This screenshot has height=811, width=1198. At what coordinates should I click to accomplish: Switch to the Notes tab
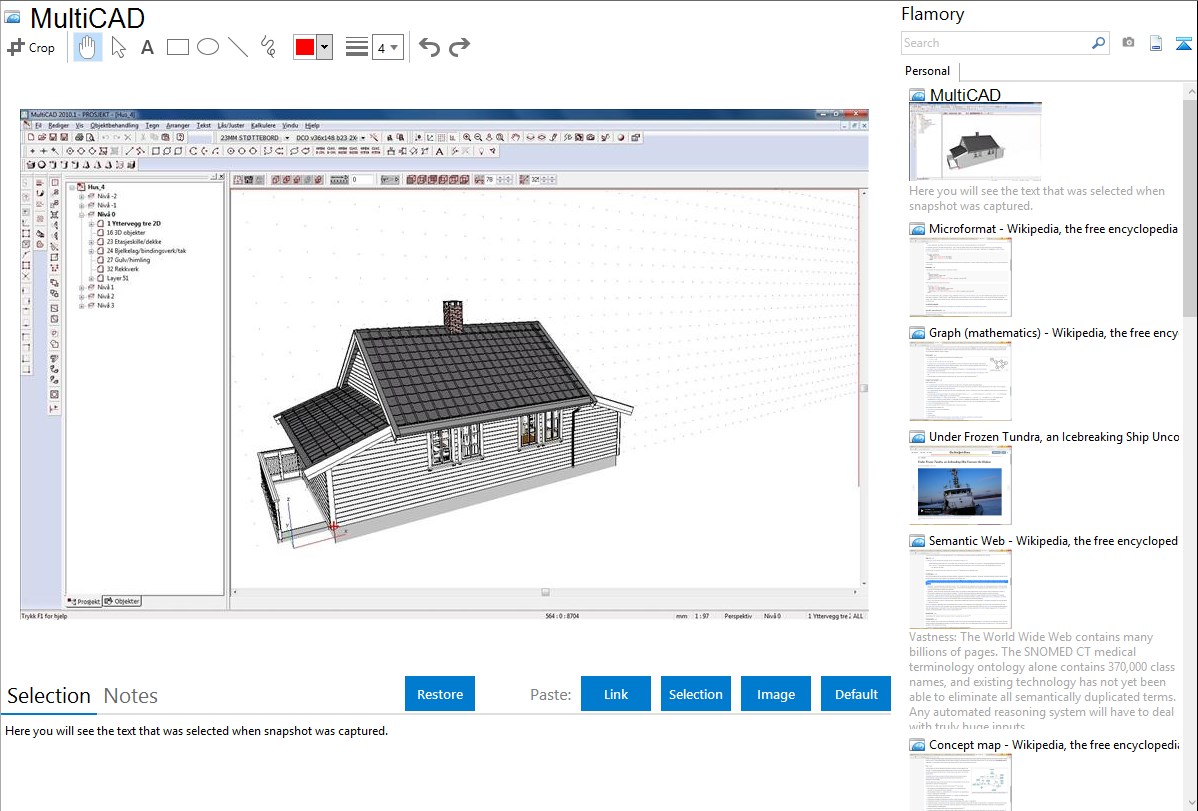pos(131,696)
